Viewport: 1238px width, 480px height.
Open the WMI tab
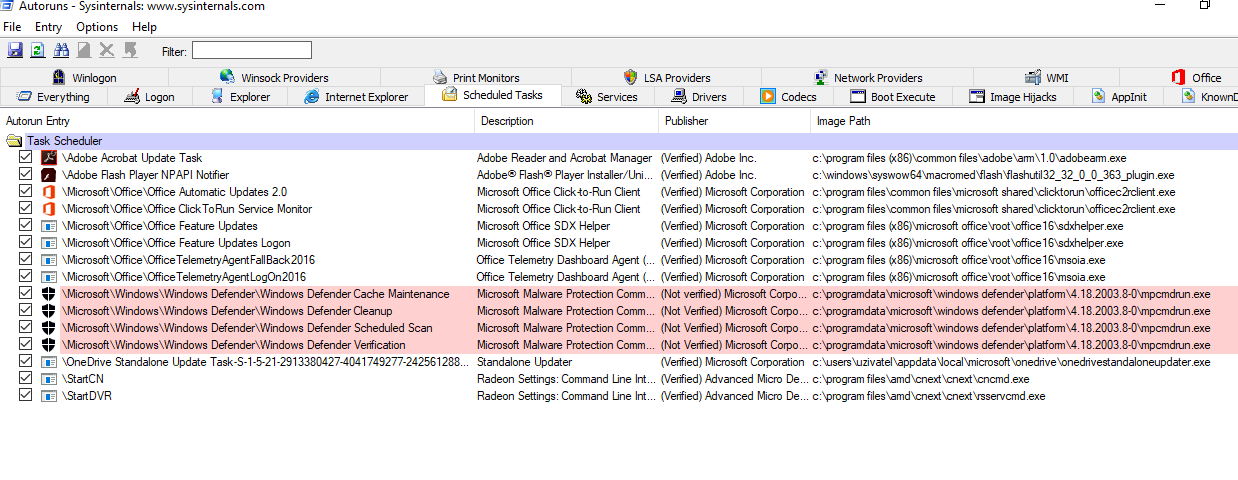coord(1047,77)
